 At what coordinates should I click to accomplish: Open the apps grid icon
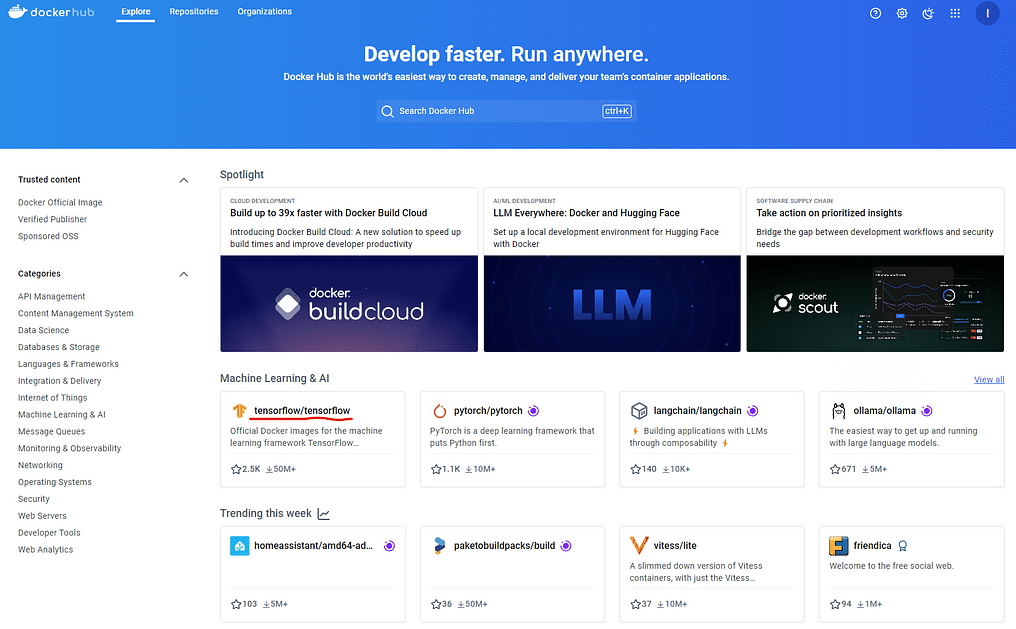click(955, 13)
